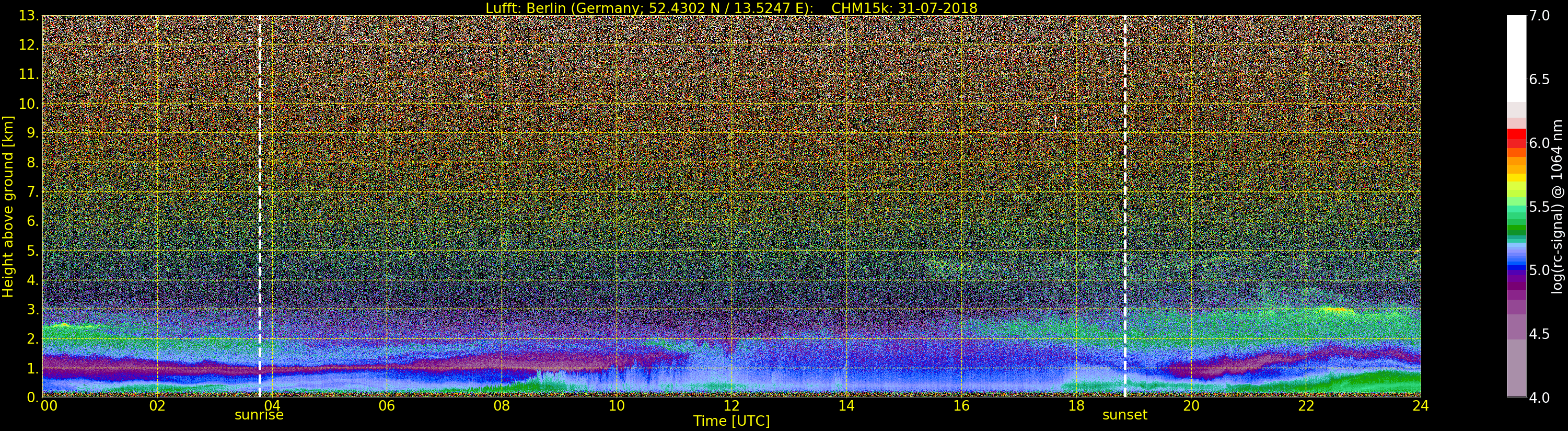Click the time tick label '22'
The width and height of the screenshot is (1568, 431).
[x=1306, y=406]
